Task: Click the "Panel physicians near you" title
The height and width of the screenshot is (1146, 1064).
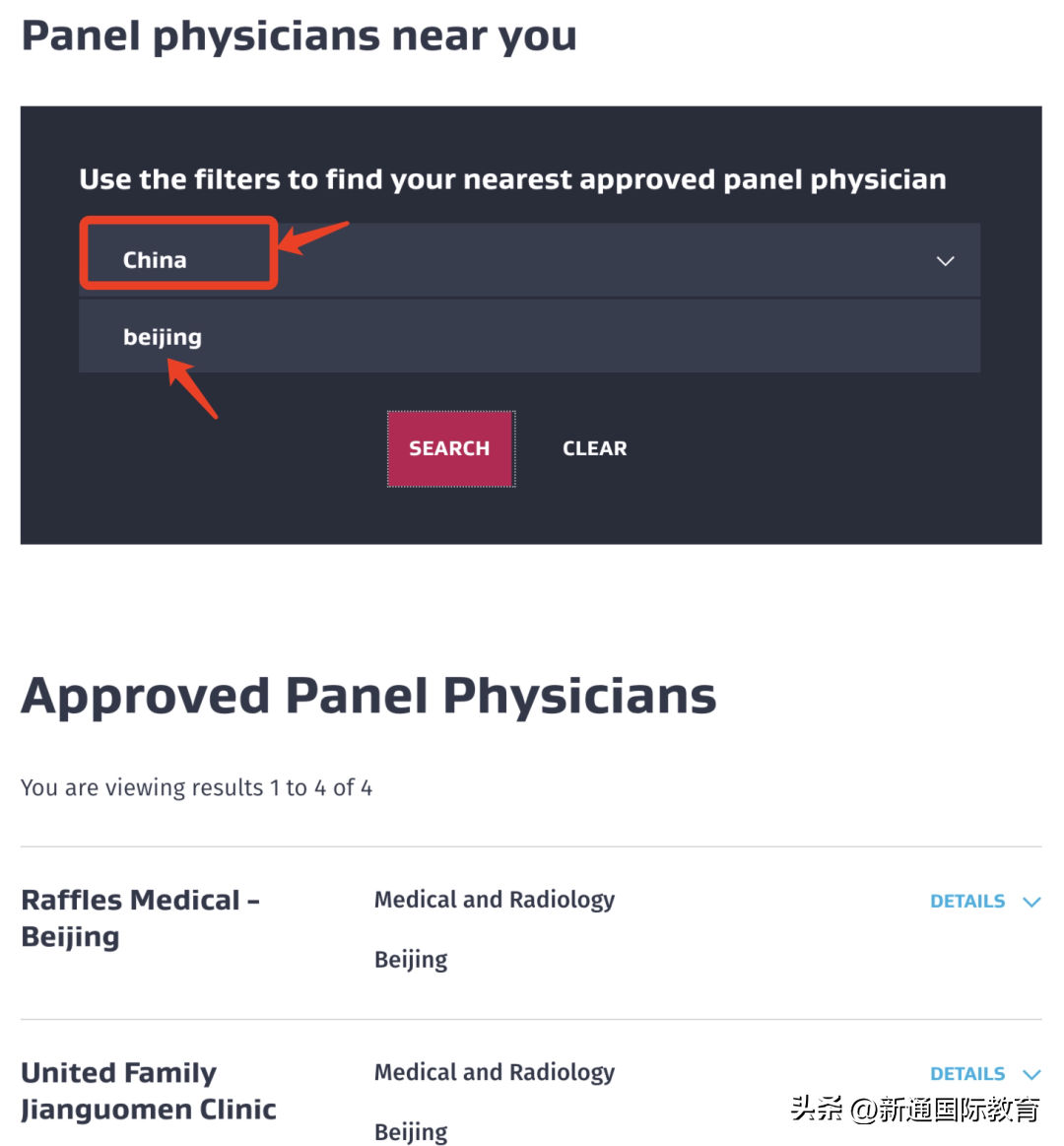Action: 299,35
